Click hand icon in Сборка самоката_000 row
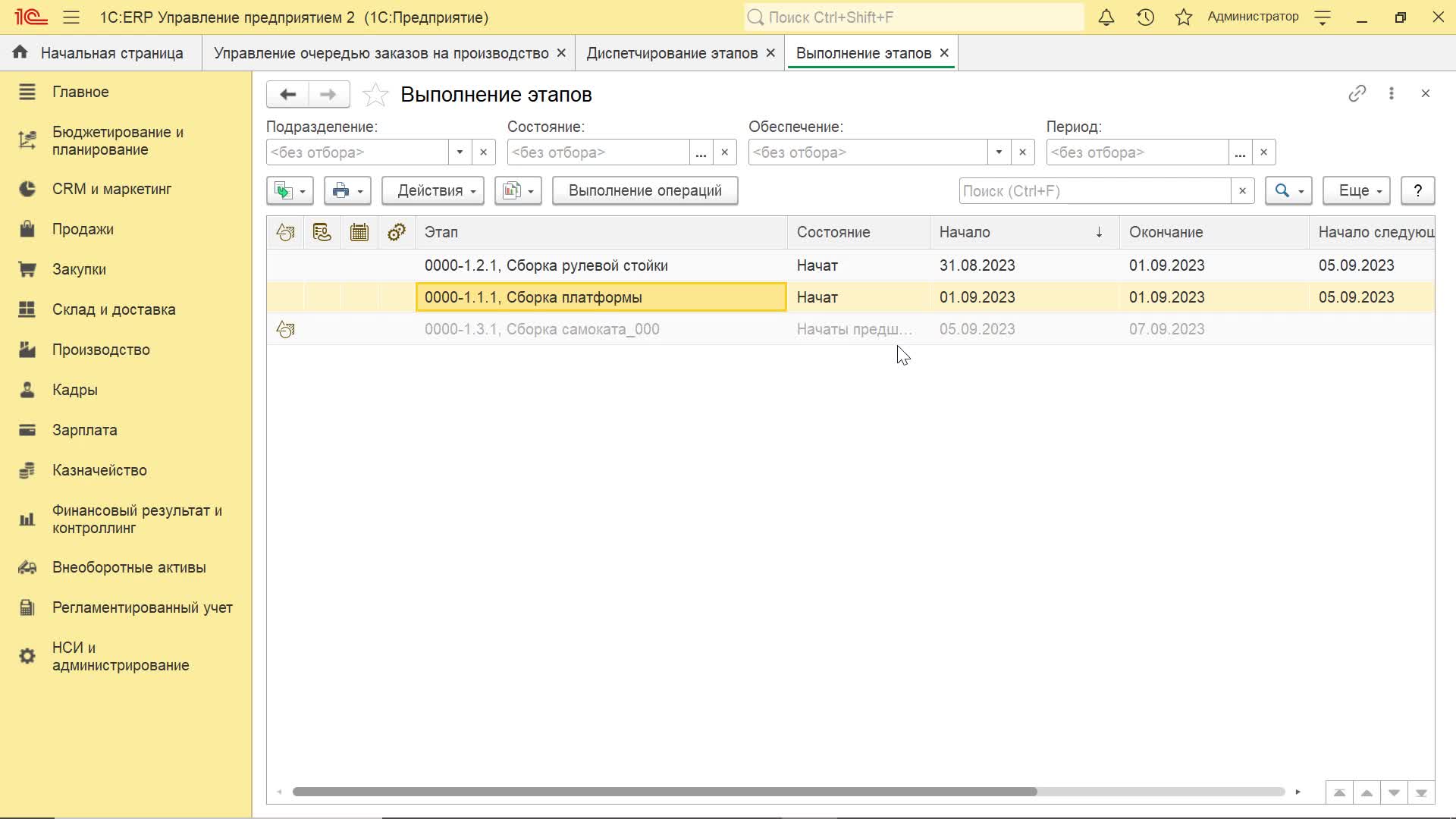This screenshot has width=1456, height=819. click(x=285, y=329)
